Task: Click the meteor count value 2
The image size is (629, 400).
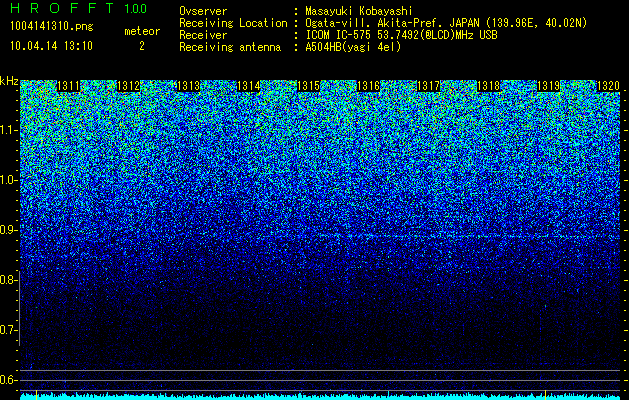Action: pyautogui.click(x=142, y=46)
